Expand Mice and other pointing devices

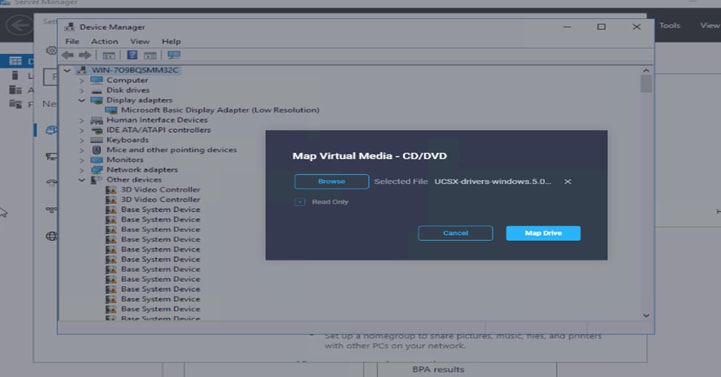point(82,150)
